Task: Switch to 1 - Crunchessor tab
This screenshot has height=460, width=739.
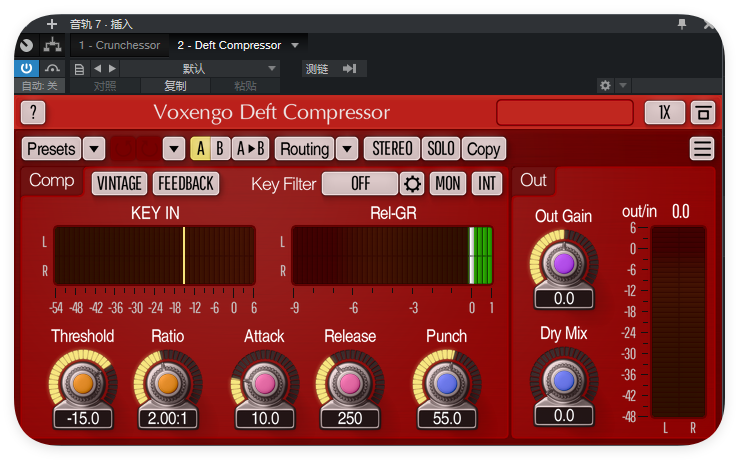Action: click(x=119, y=45)
